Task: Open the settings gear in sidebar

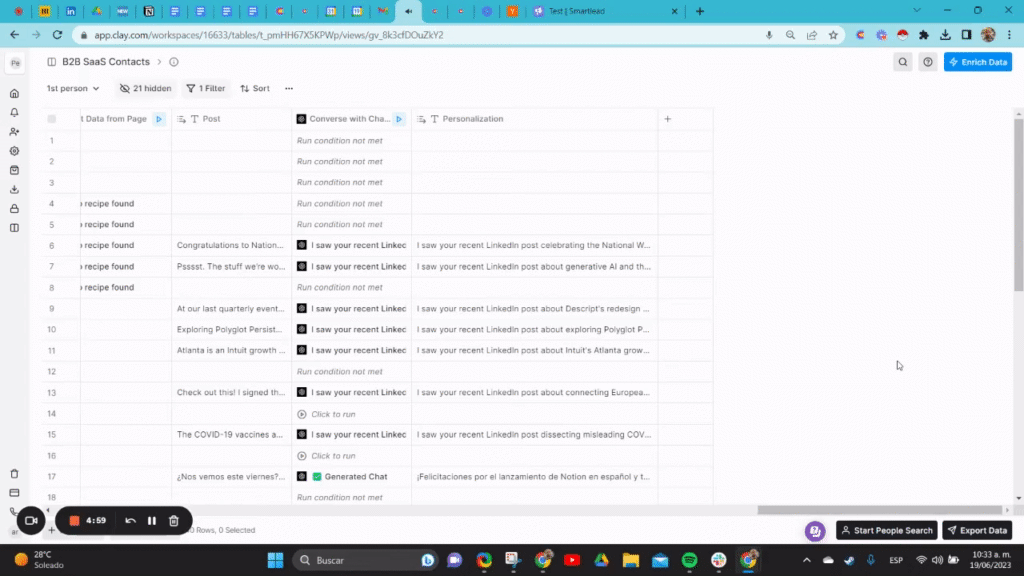Action: 14,151
